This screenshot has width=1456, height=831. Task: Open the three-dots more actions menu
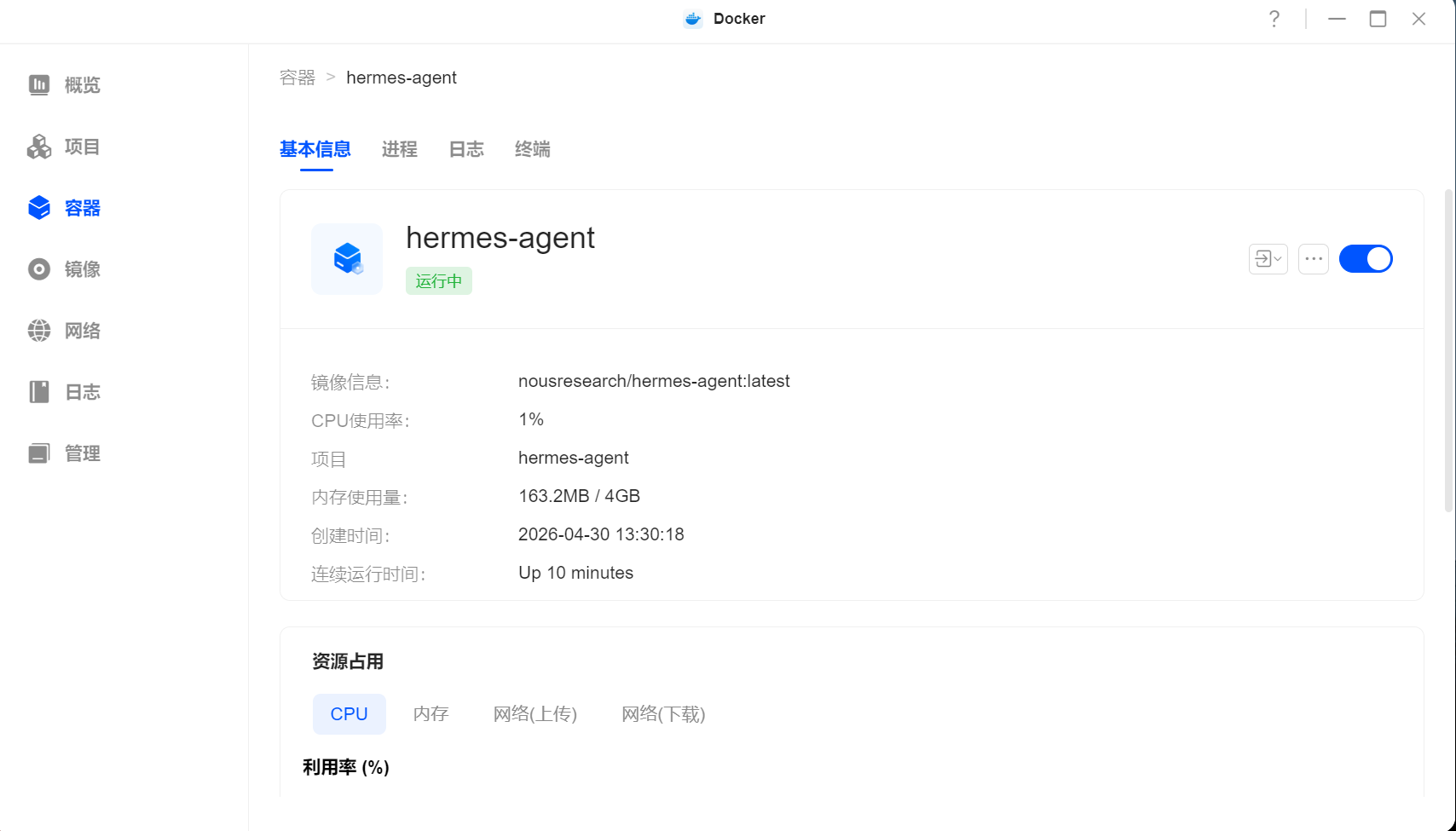pos(1314,259)
